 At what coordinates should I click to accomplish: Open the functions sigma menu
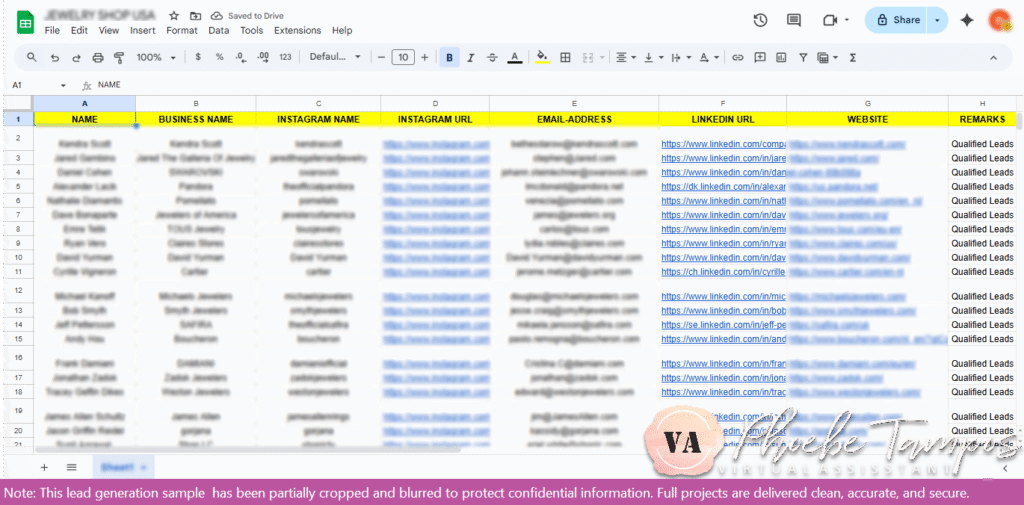pos(852,57)
